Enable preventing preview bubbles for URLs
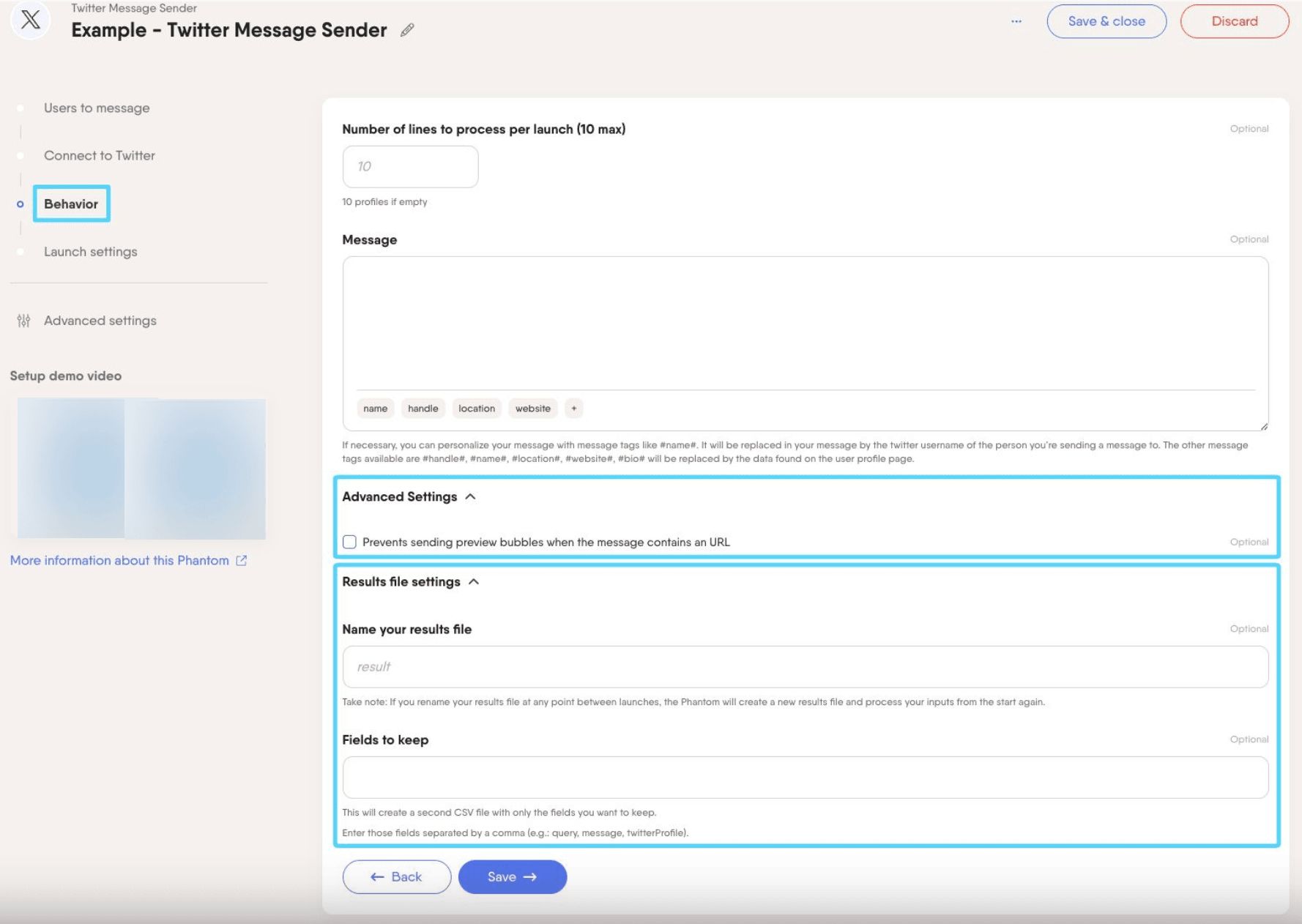 tap(349, 542)
